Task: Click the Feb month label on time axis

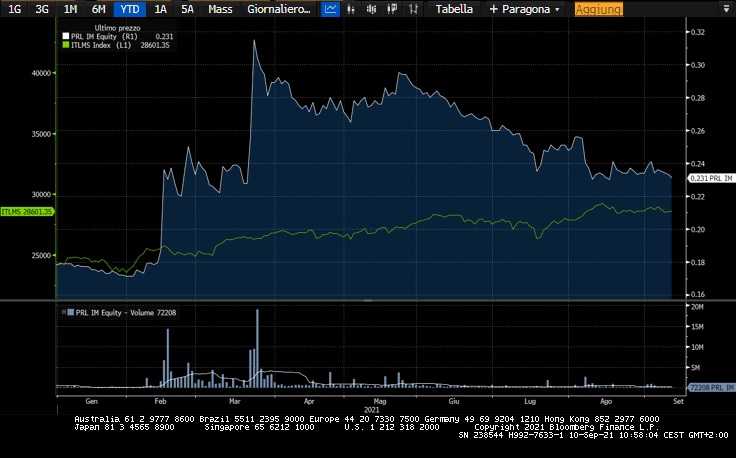Action: pos(161,401)
